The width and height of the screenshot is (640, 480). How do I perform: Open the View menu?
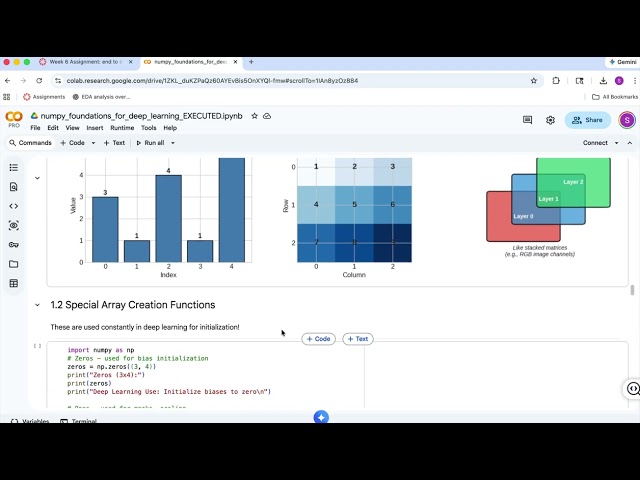(x=73, y=128)
